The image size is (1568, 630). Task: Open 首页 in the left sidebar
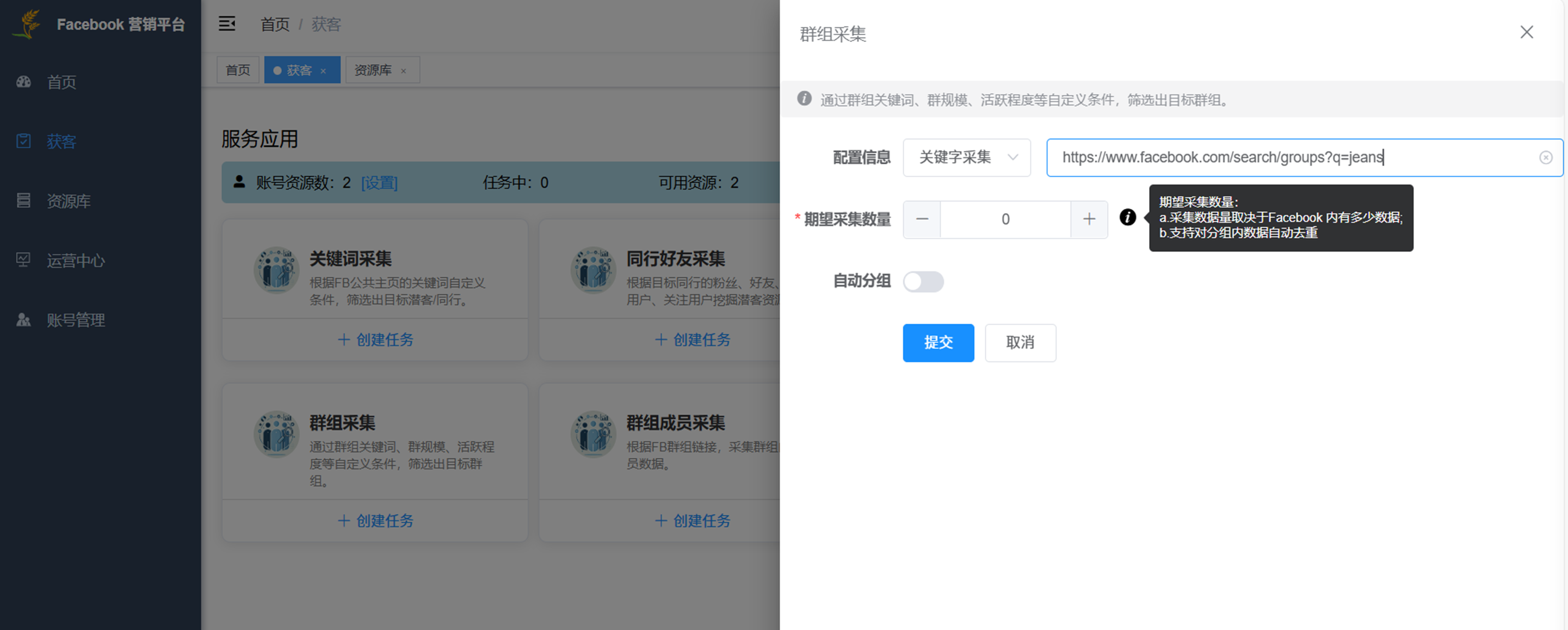(x=61, y=82)
